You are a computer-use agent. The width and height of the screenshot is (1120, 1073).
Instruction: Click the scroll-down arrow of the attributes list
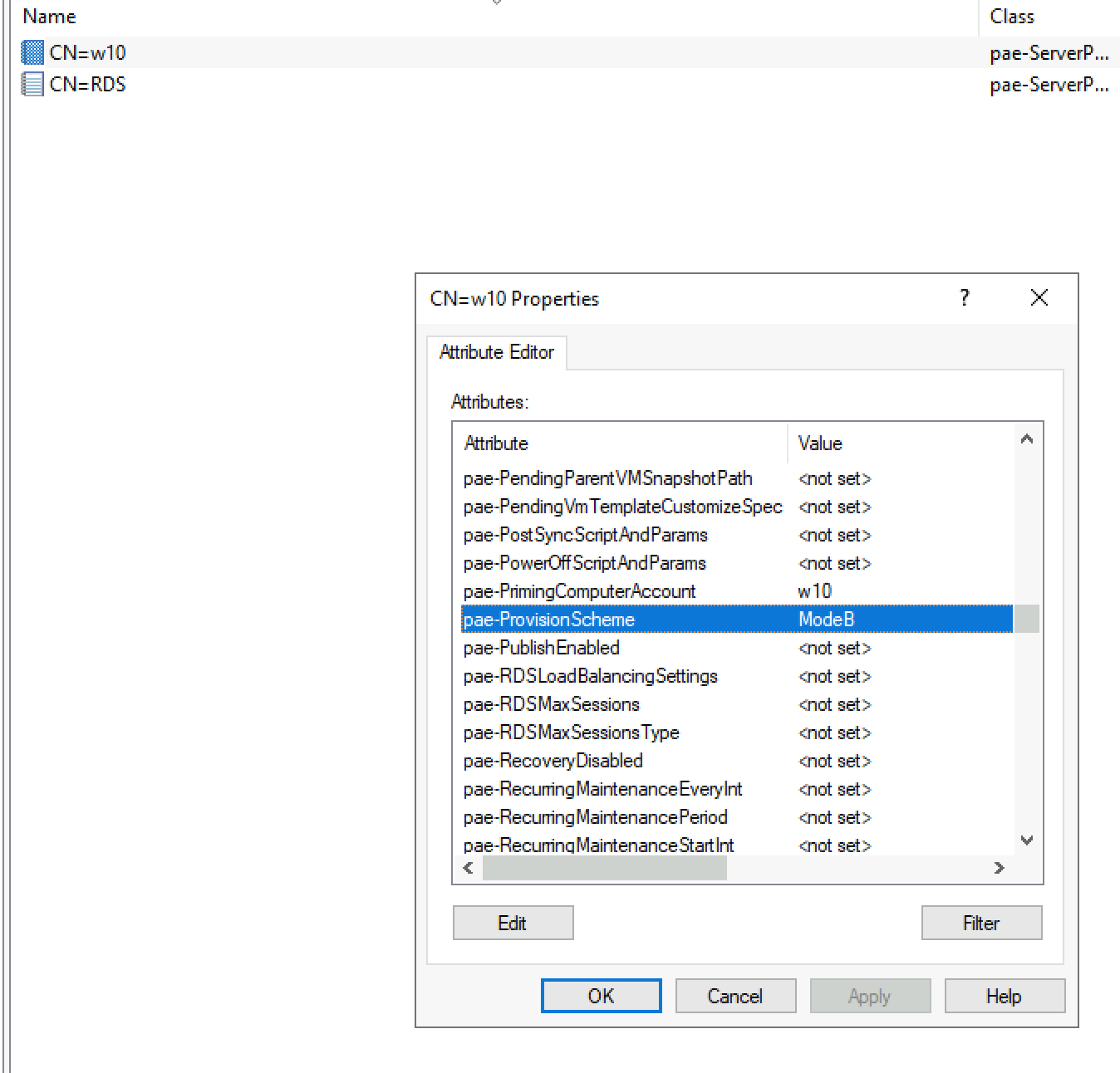(x=1027, y=840)
